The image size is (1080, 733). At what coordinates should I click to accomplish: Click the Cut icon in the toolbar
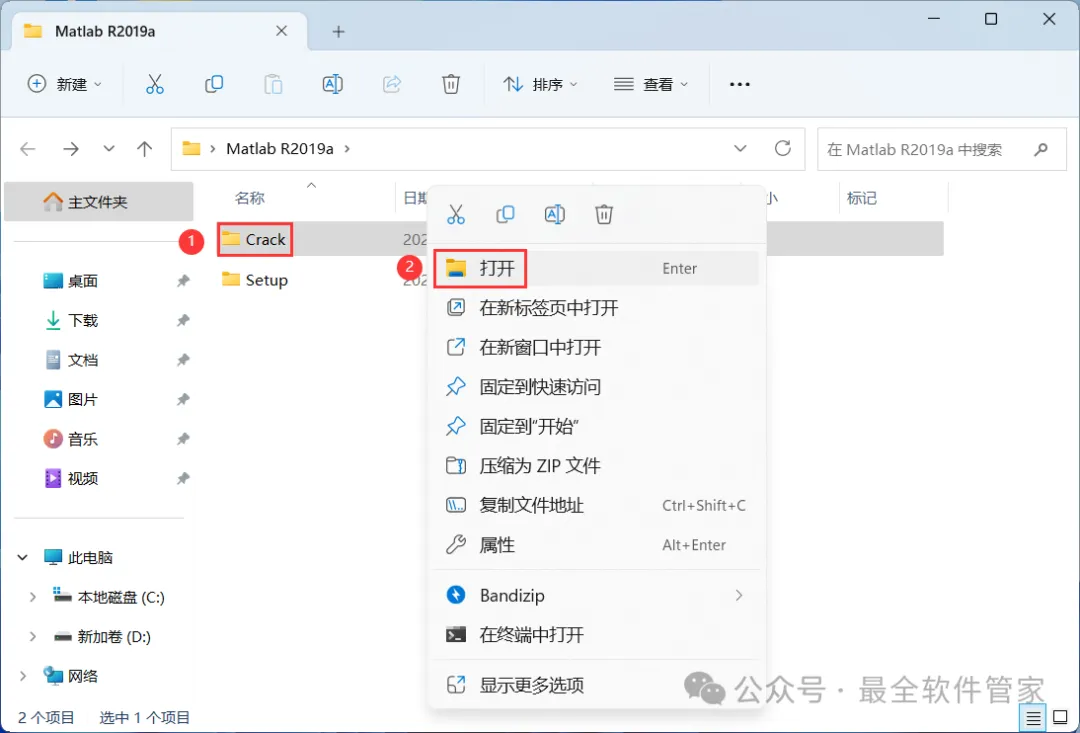[x=155, y=84]
